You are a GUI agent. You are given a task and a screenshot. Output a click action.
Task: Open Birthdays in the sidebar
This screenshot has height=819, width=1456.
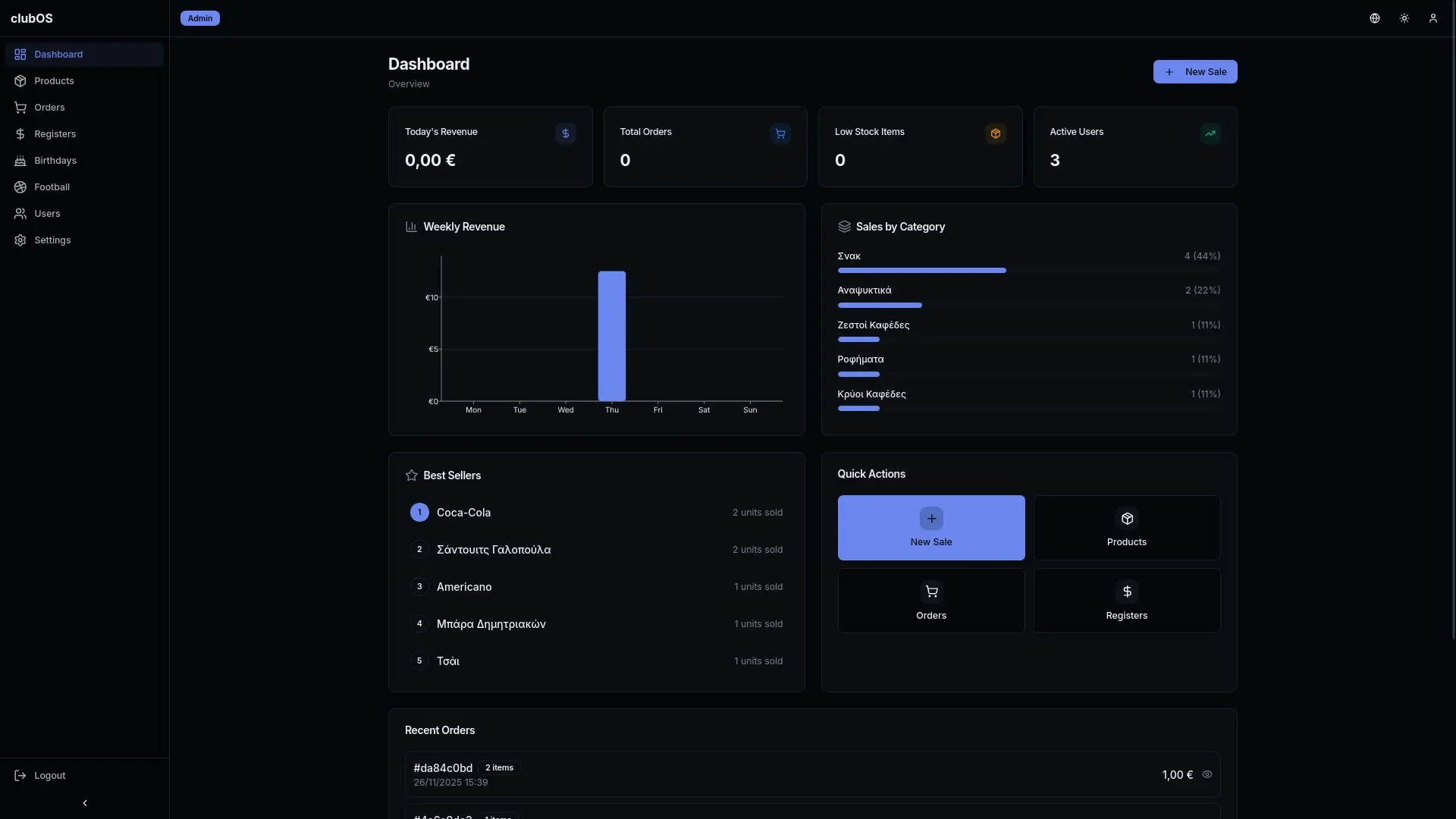tap(55, 161)
